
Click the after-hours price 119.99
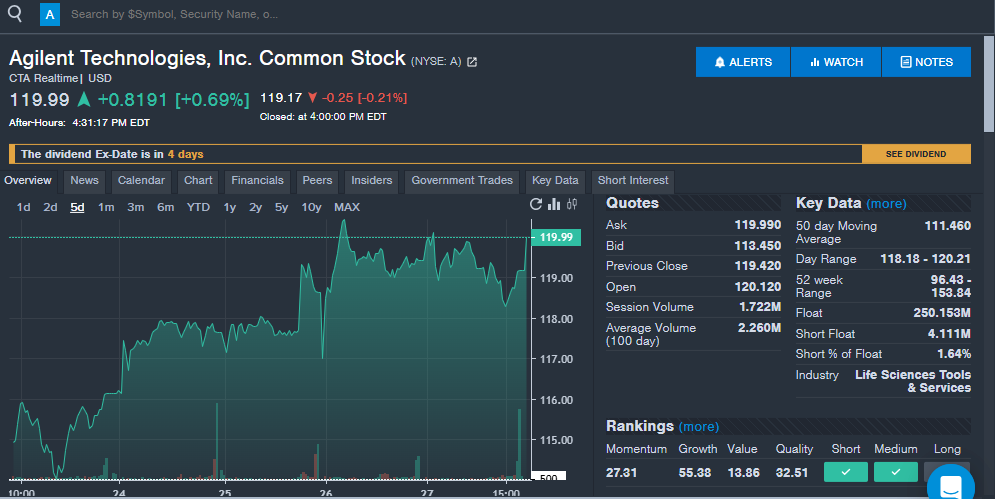pos(39,100)
